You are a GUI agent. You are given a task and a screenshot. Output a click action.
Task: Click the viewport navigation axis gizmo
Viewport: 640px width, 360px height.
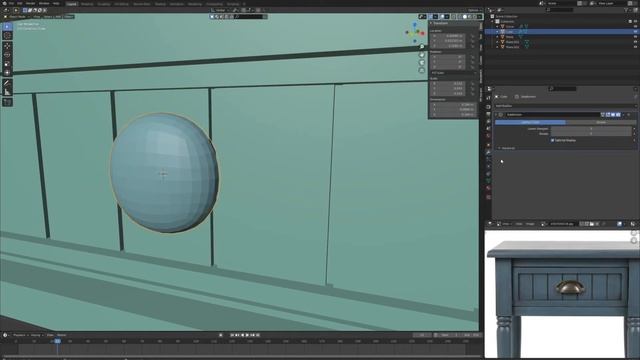[415, 32]
